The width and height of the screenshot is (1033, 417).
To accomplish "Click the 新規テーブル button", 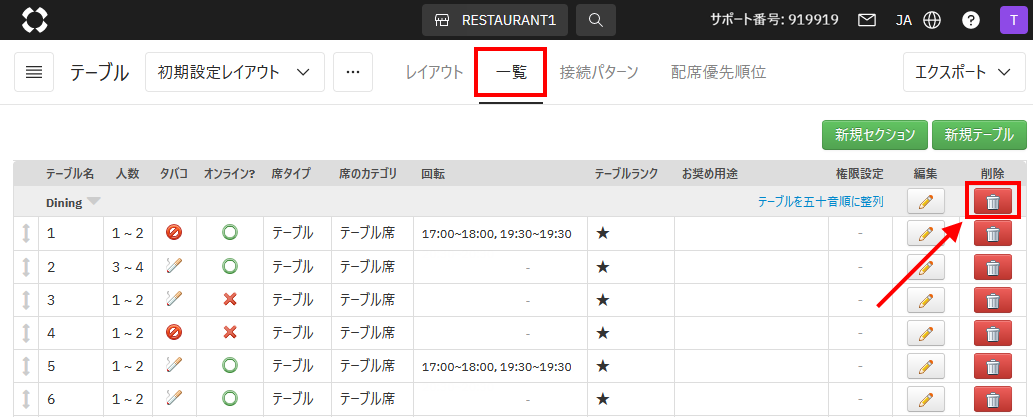I will [x=979, y=135].
